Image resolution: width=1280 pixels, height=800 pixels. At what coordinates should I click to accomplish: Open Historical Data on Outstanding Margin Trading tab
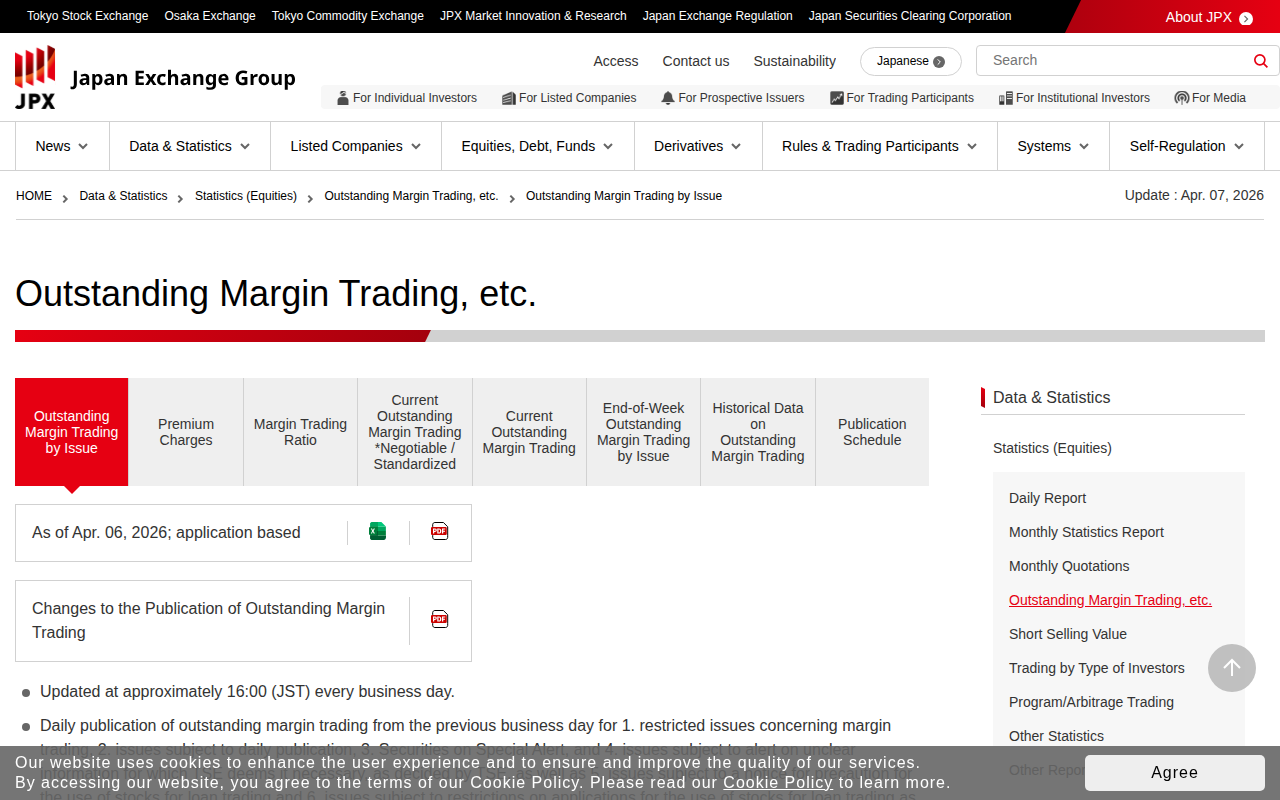coord(758,432)
